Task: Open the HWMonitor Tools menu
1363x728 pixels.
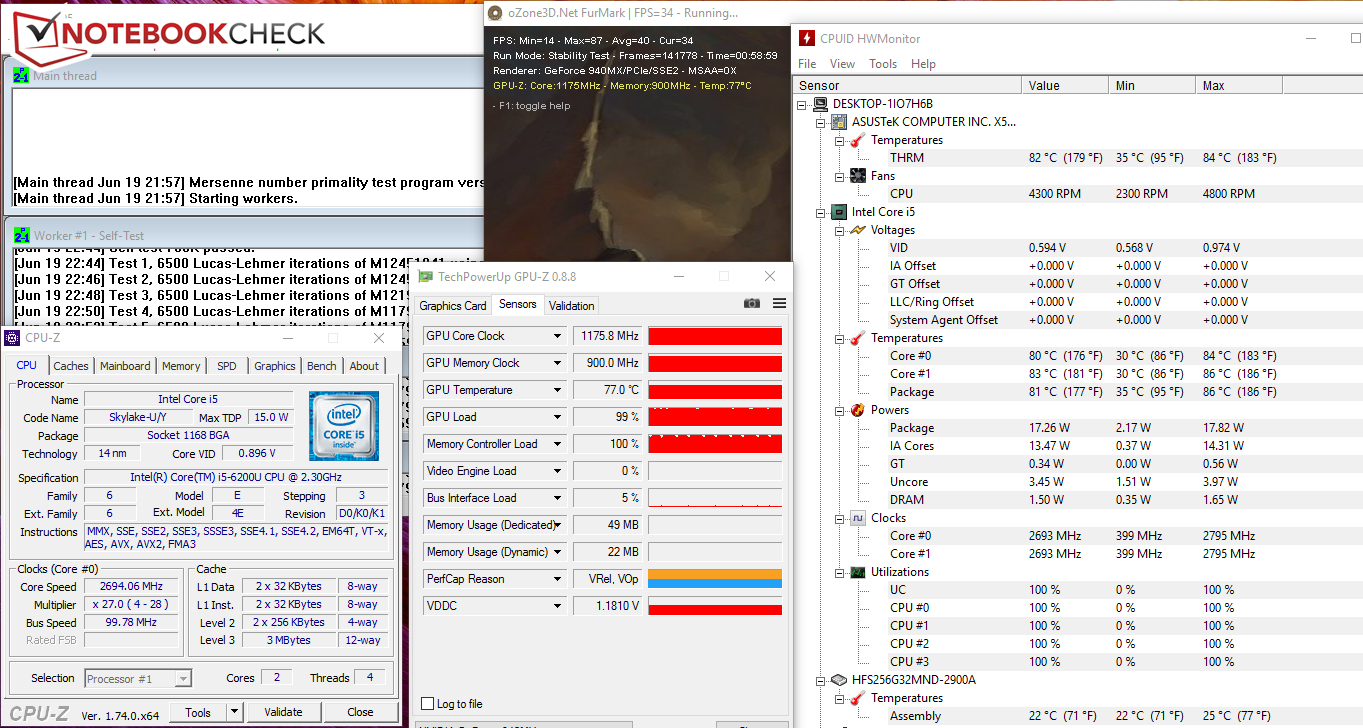Action: (883, 64)
